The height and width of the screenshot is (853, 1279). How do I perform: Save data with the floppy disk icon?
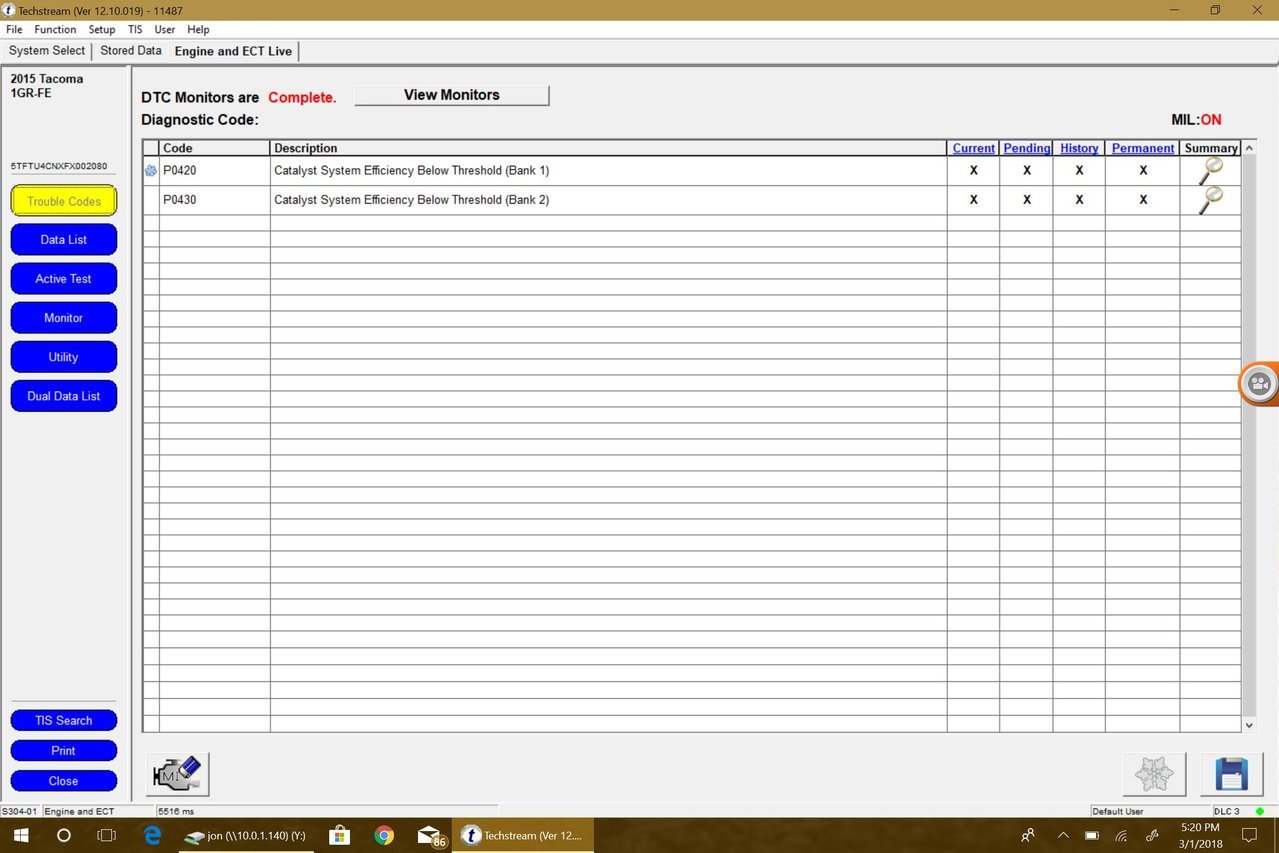pyautogui.click(x=1231, y=774)
